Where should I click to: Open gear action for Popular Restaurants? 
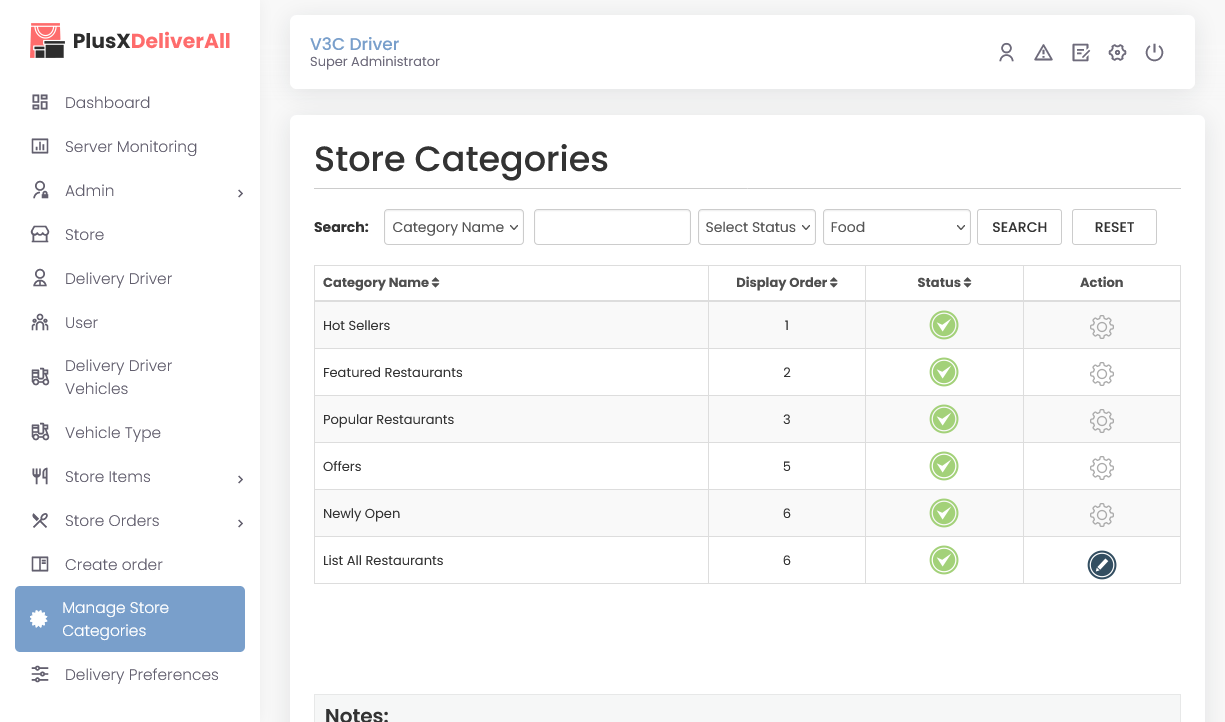(1101, 421)
